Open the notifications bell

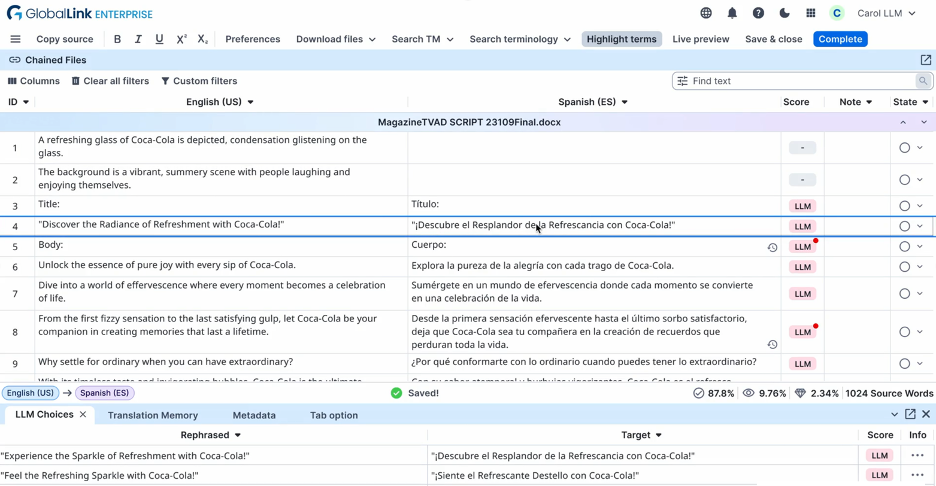[x=732, y=13]
